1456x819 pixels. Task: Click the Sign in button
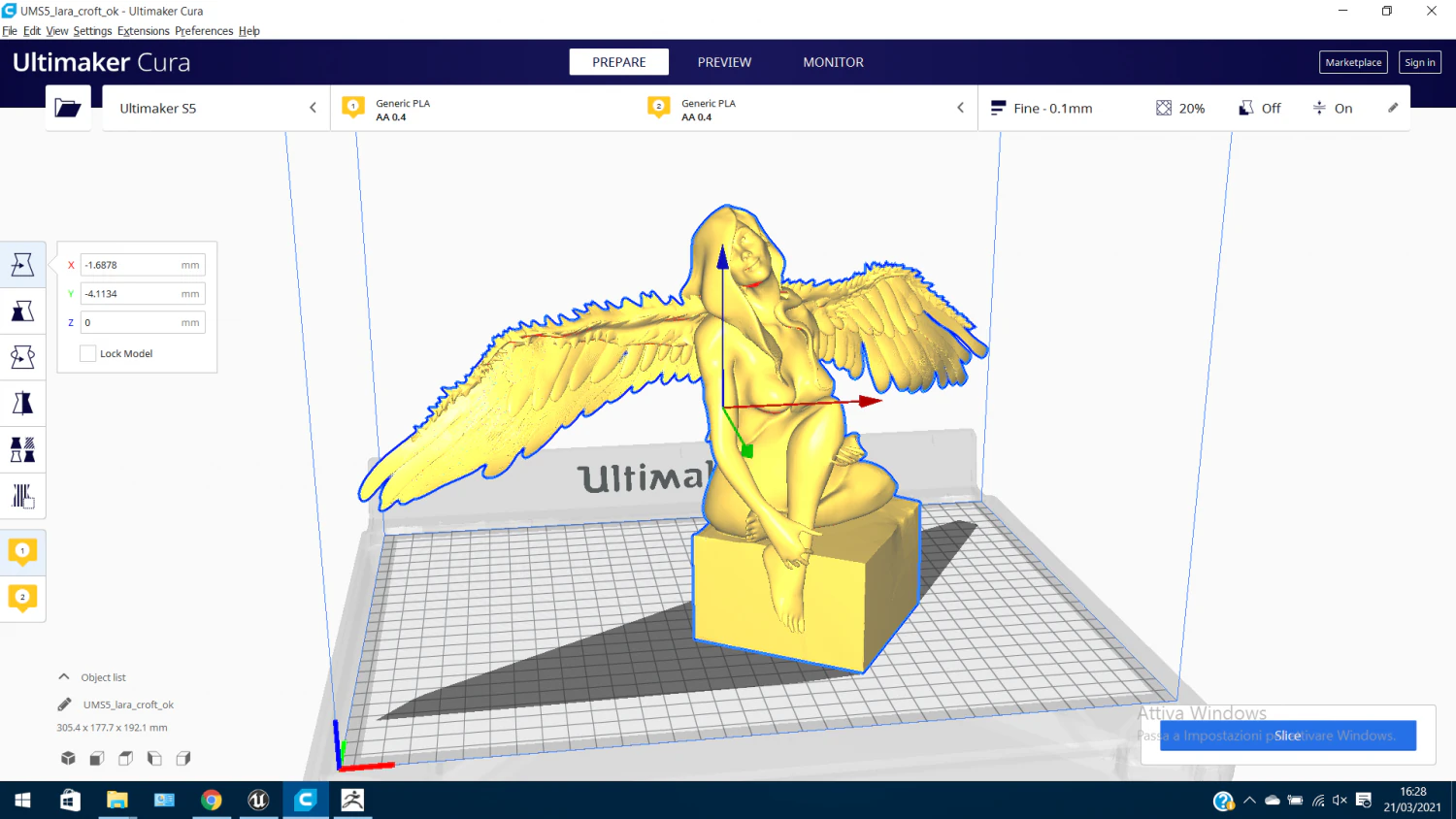(1420, 62)
